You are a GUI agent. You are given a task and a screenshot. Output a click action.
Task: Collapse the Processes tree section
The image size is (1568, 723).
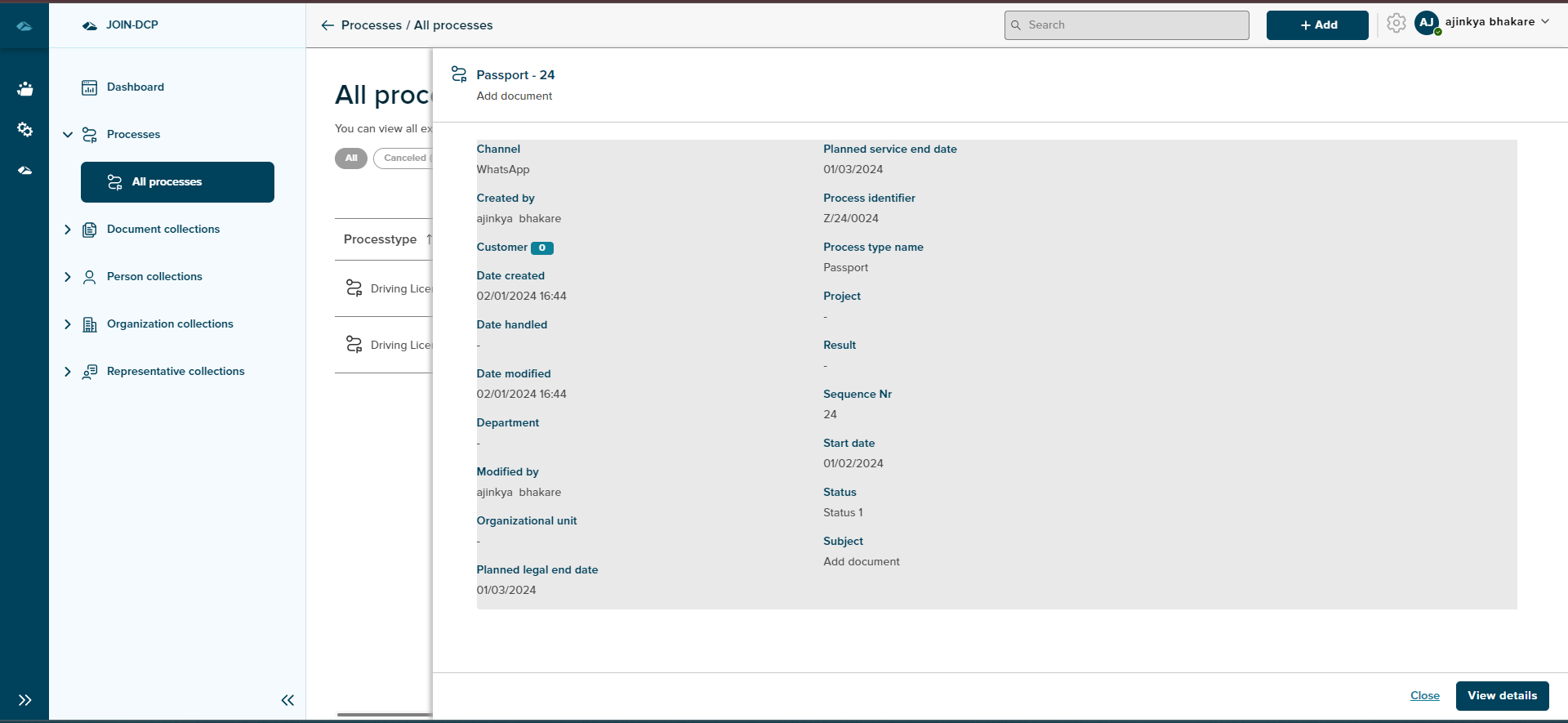click(x=68, y=135)
